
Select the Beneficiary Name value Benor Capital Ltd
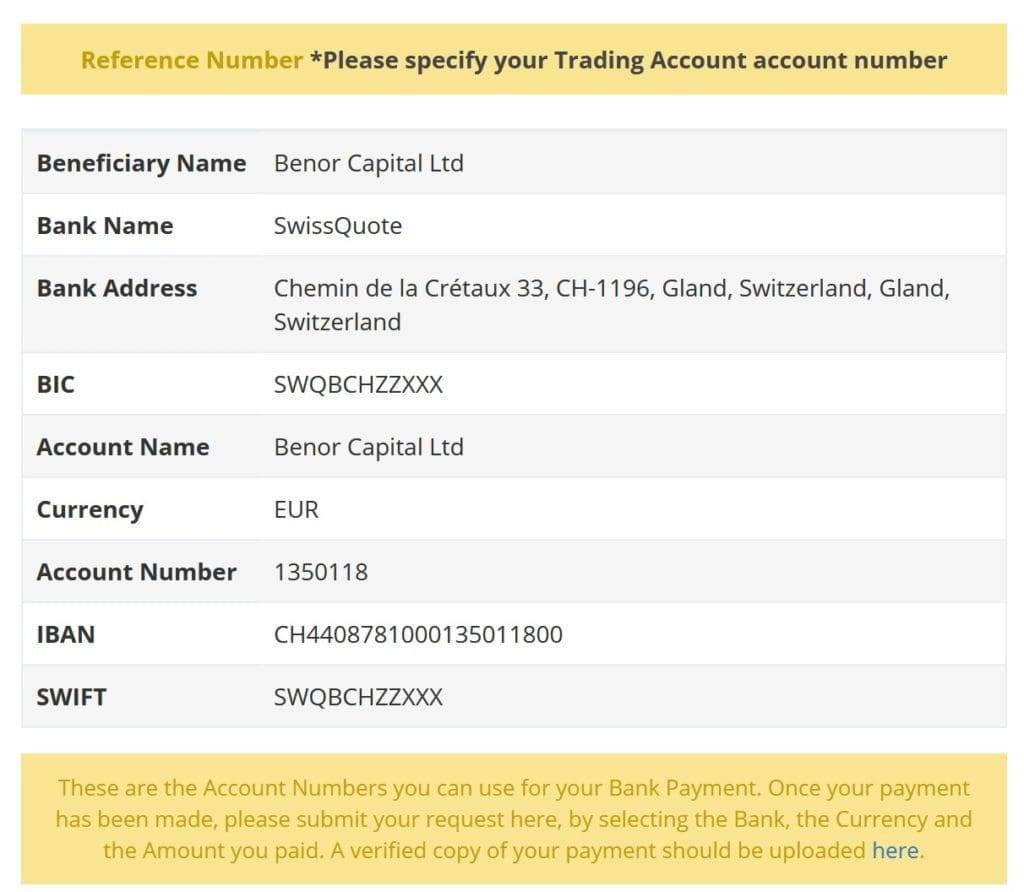pyautogui.click(x=368, y=163)
